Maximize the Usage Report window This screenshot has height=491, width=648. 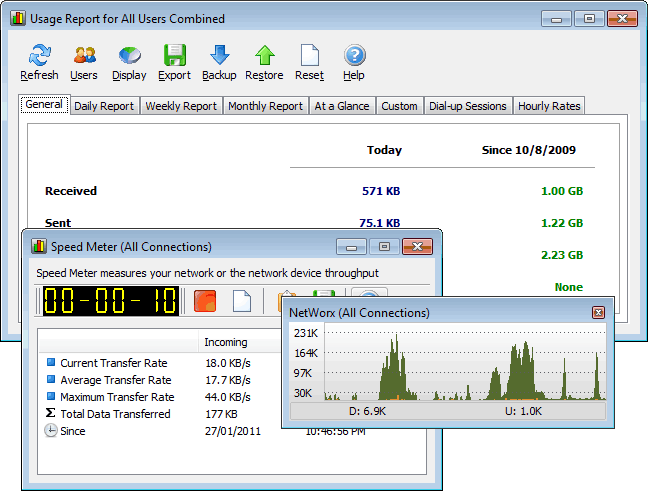point(589,19)
